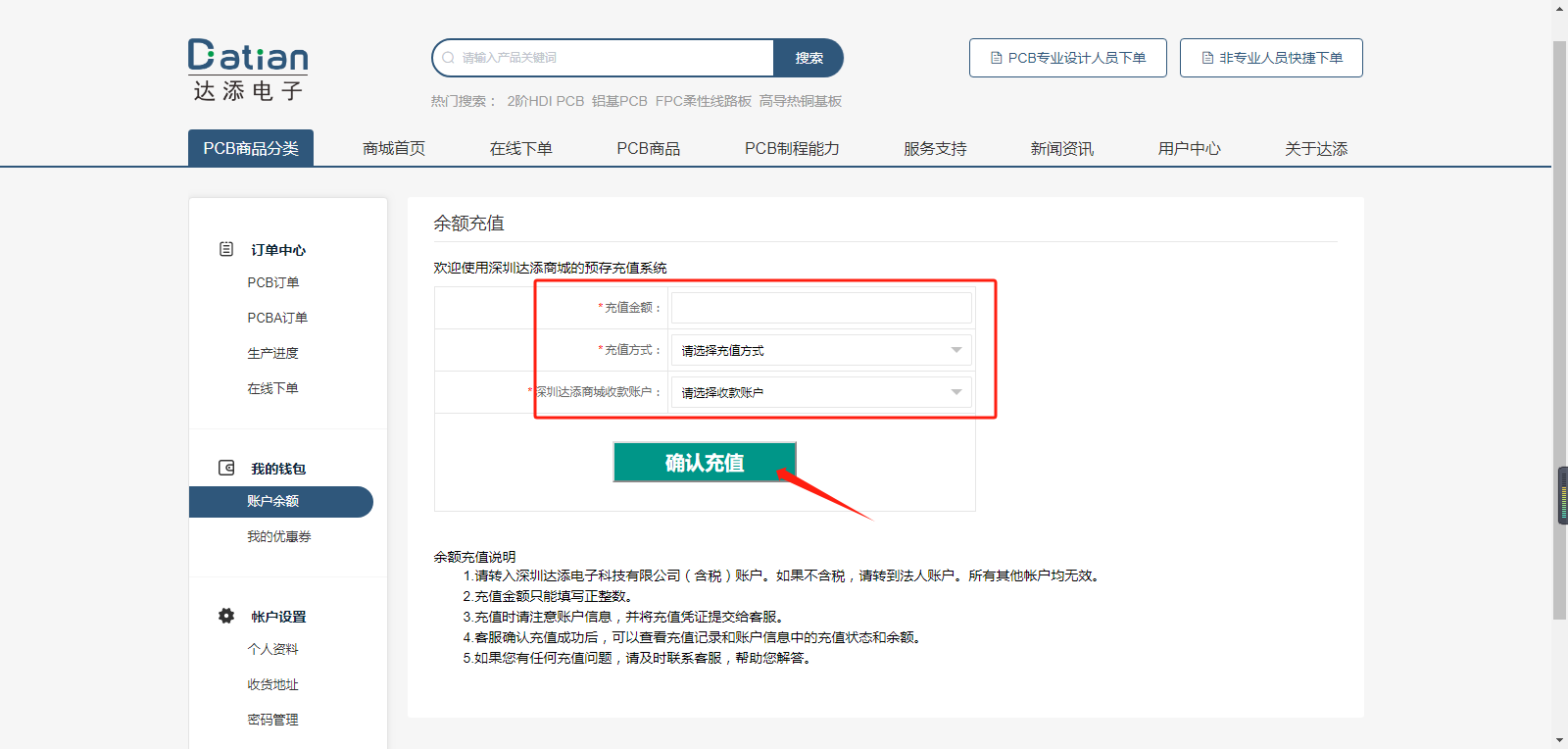Screen dimensions: 1568x749
Task: Click the scrollbar up arrow
Action: 1560,8
